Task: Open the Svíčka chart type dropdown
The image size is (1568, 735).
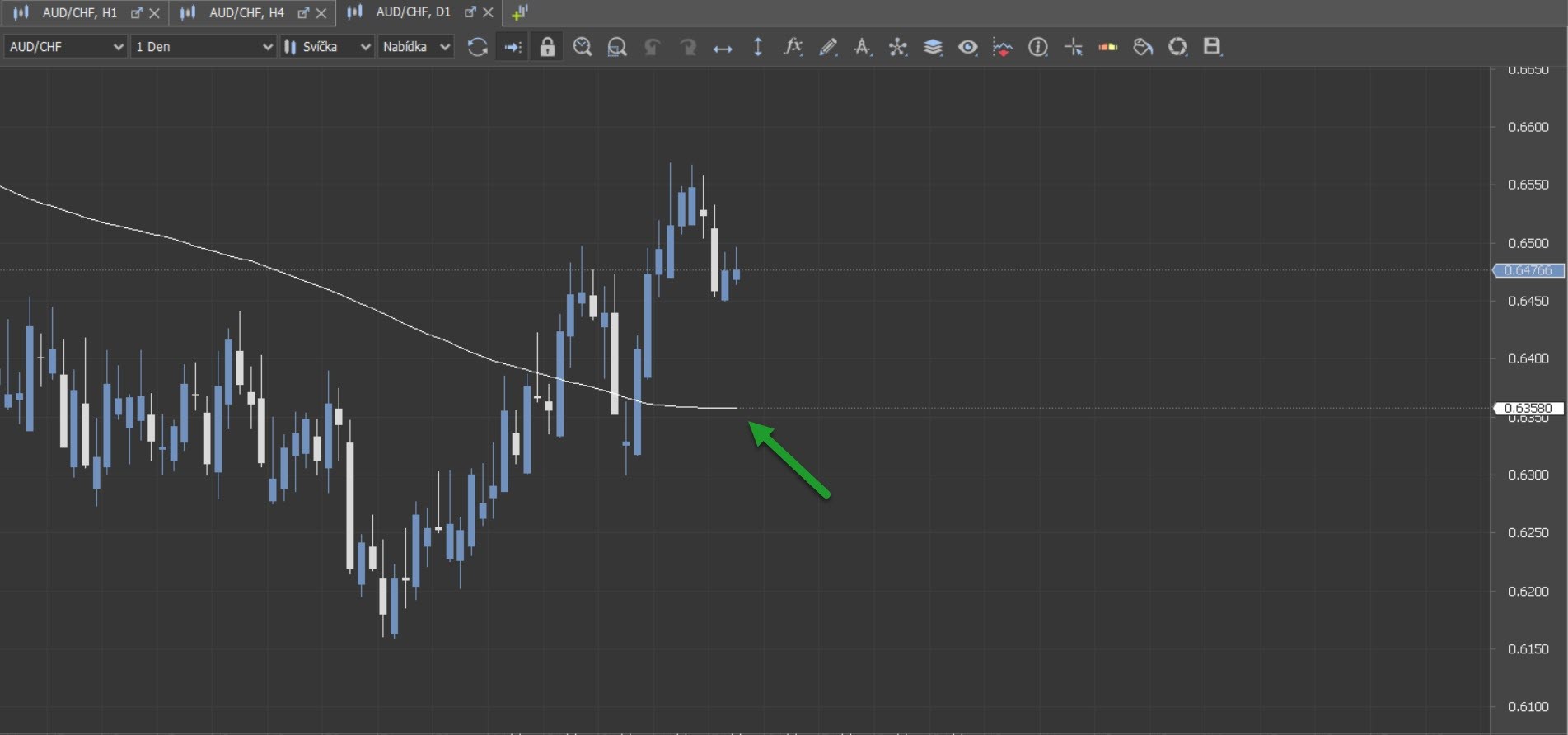Action: (327, 47)
